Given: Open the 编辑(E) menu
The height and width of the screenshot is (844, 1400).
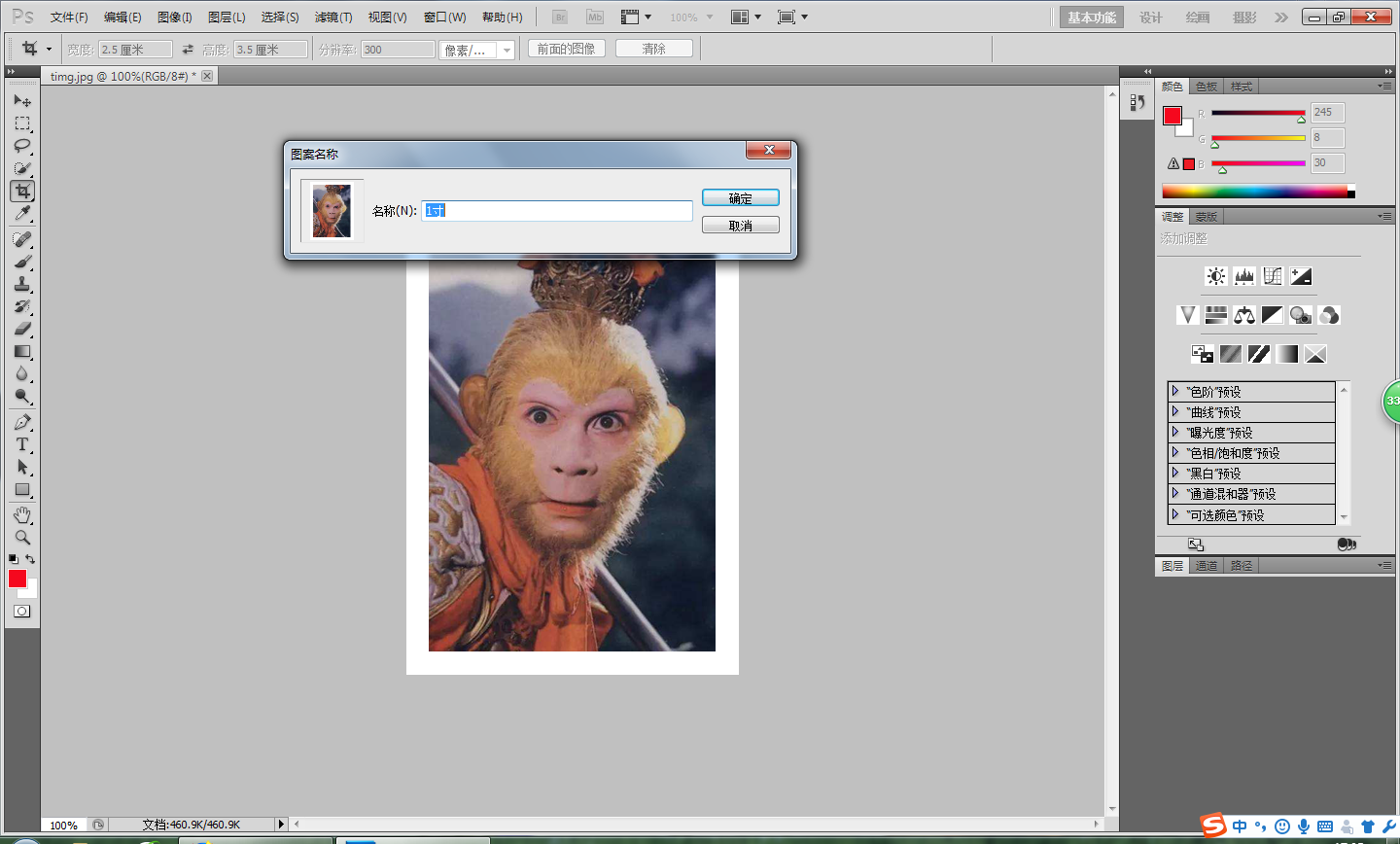Looking at the screenshot, I should [x=122, y=18].
